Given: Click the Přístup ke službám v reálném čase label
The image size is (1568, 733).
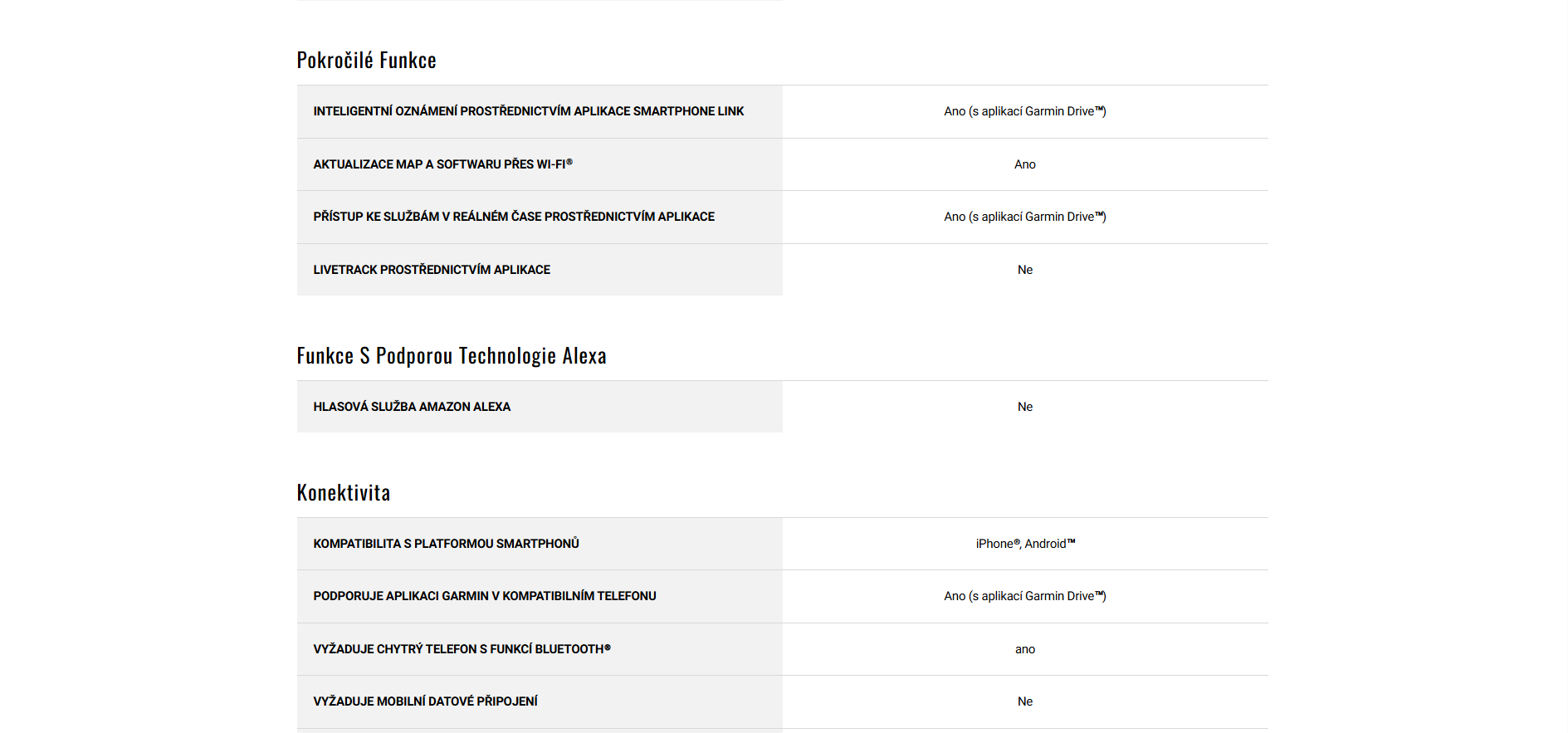Looking at the screenshot, I should coord(513,217).
